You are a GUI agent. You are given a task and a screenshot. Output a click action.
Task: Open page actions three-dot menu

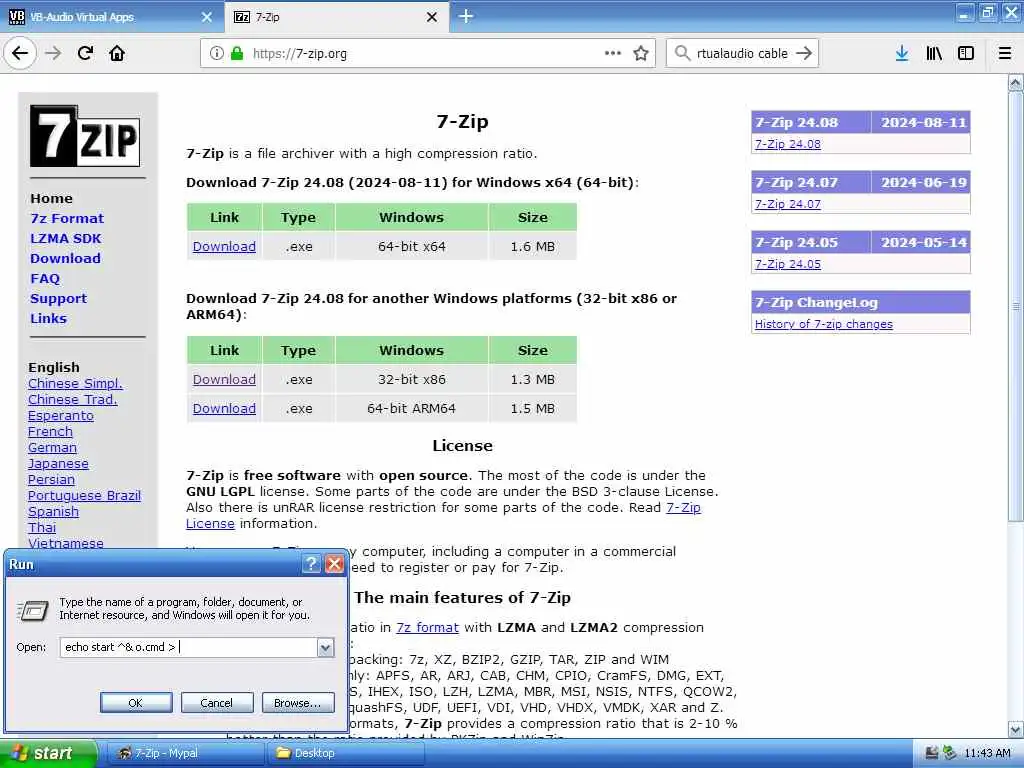(x=613, y=54)
